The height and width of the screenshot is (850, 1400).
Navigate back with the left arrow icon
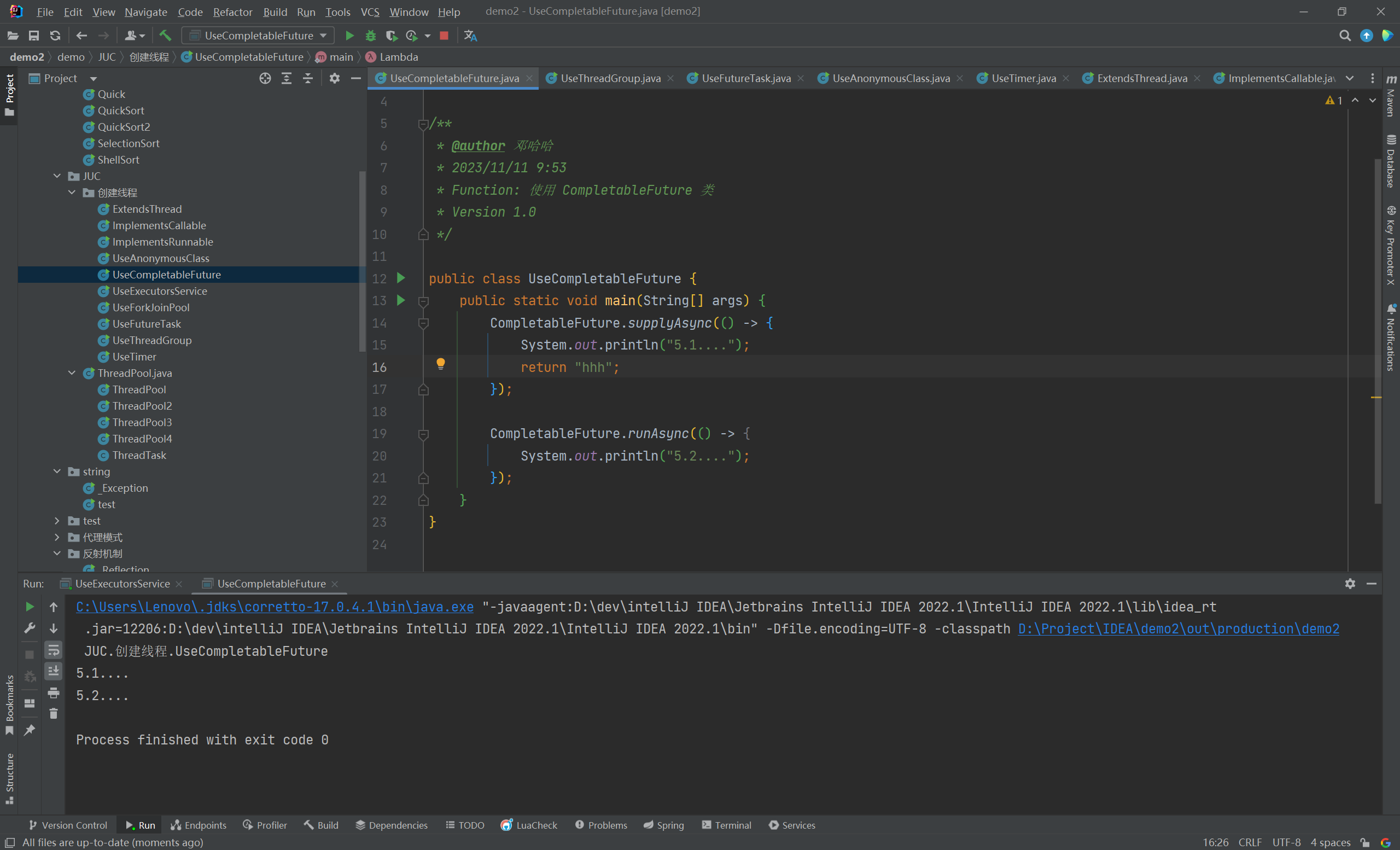pyautogui.click(x=82, y=36)
